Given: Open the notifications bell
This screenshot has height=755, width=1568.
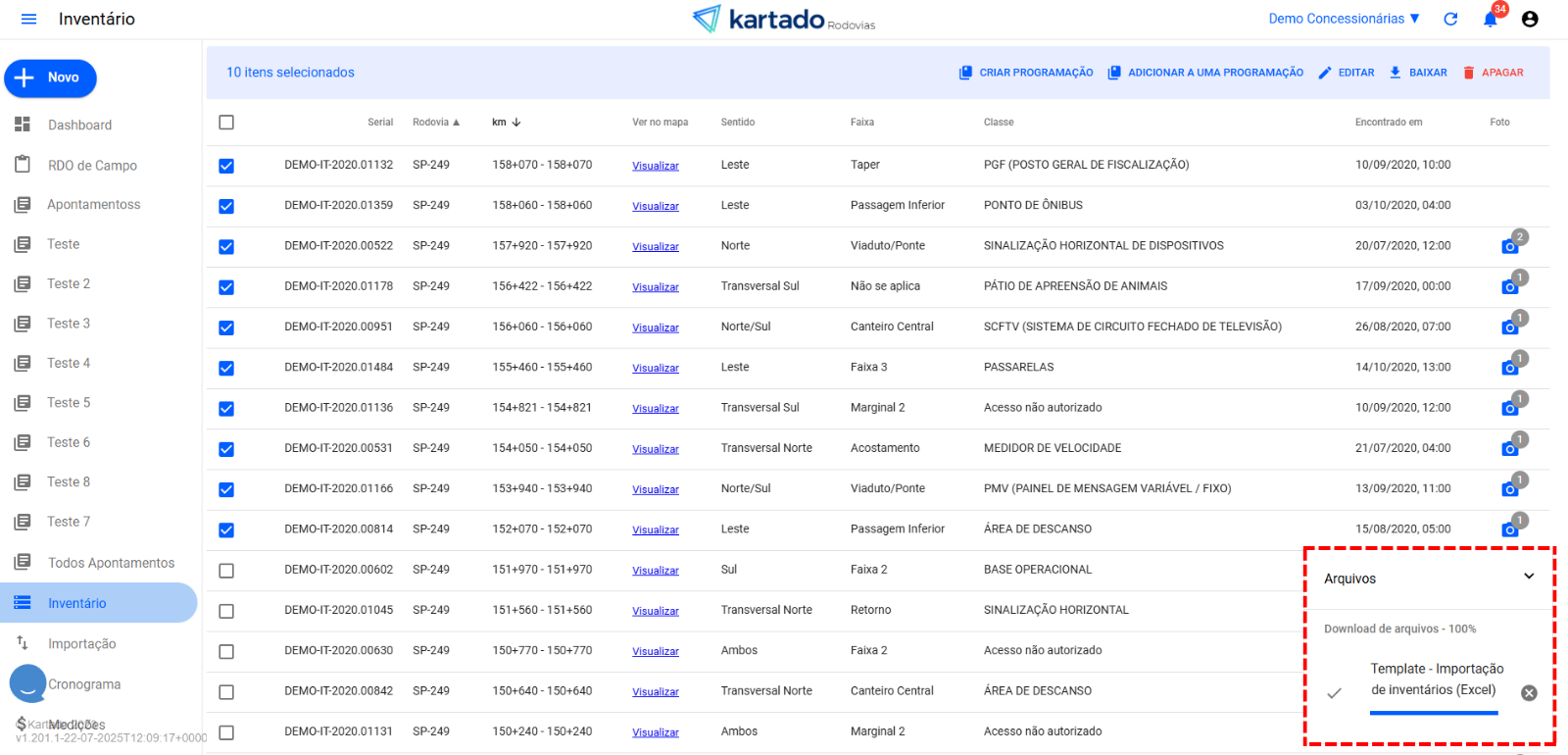Looking at the screenshot, I should coord(1490,19).
